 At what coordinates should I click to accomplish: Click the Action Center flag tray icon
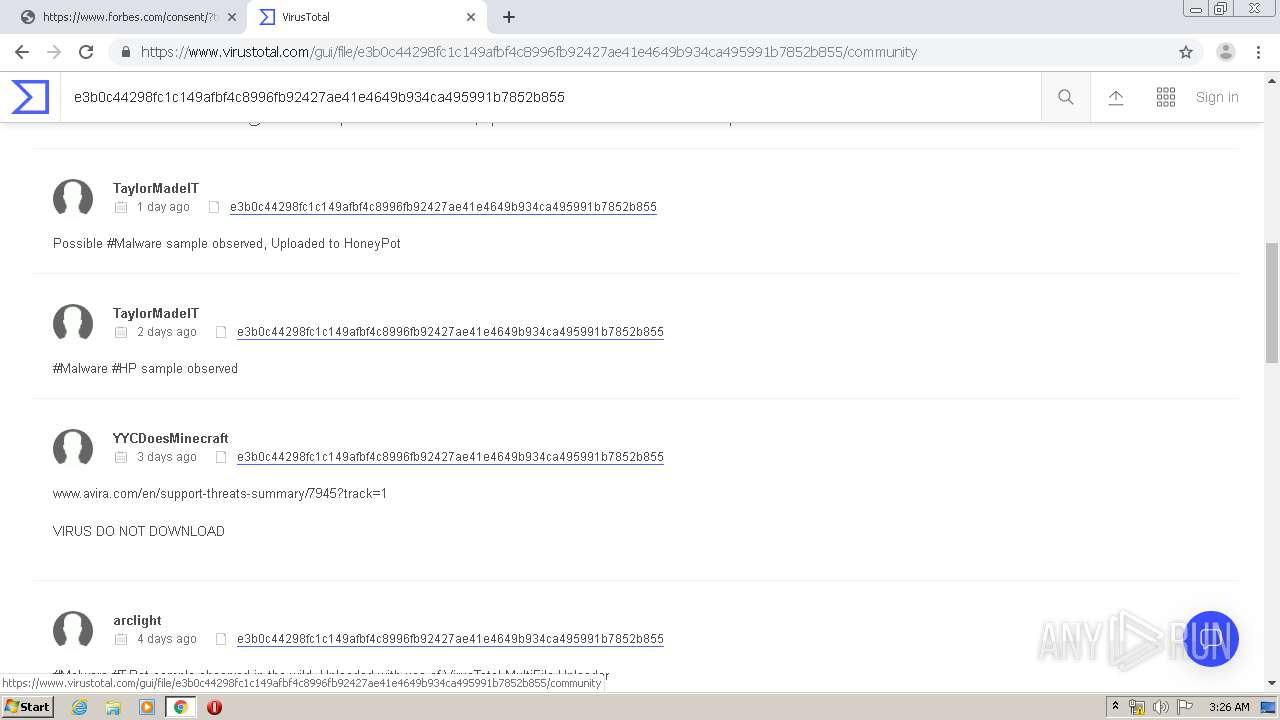click(1185, 707)
